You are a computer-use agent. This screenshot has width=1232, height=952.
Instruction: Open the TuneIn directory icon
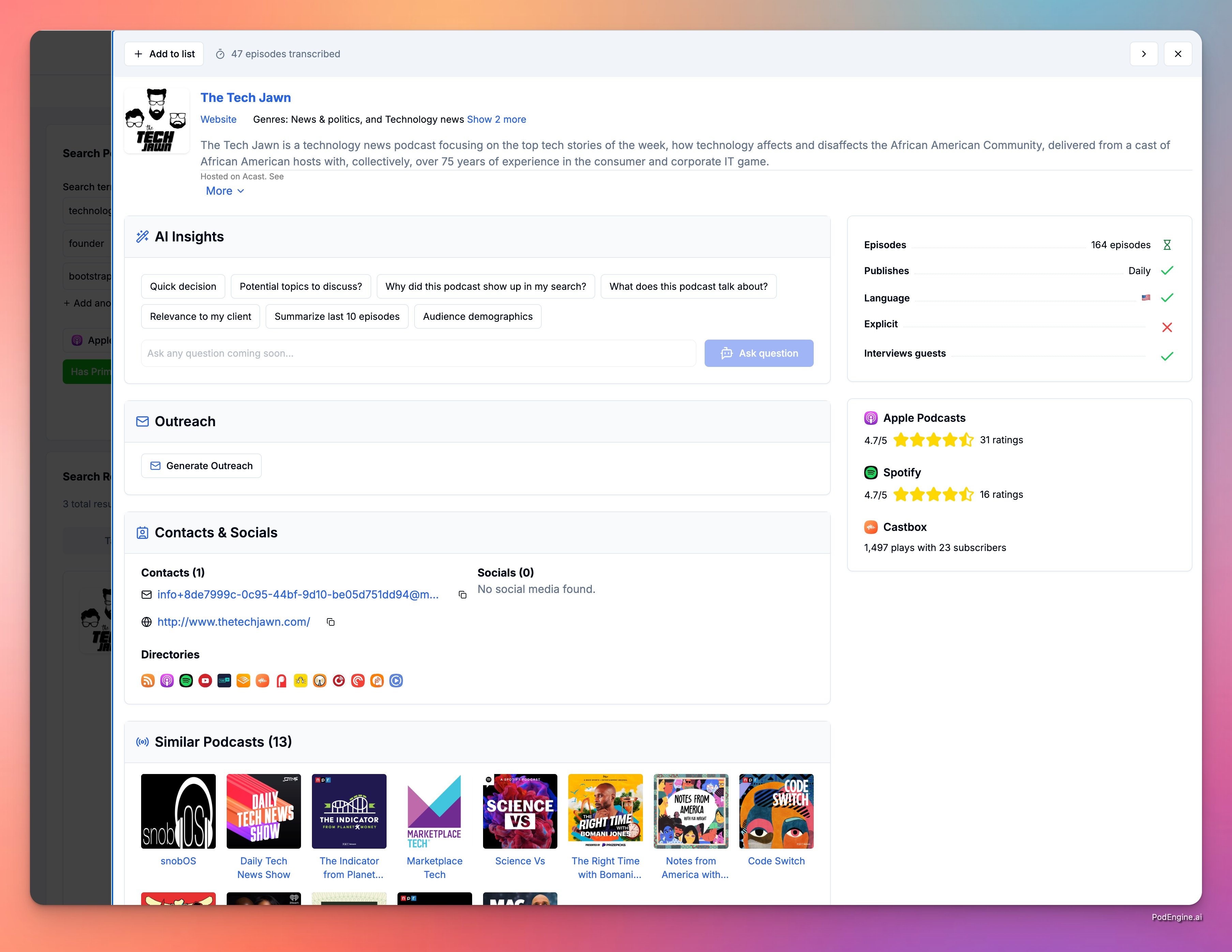(x=225, y=681)
